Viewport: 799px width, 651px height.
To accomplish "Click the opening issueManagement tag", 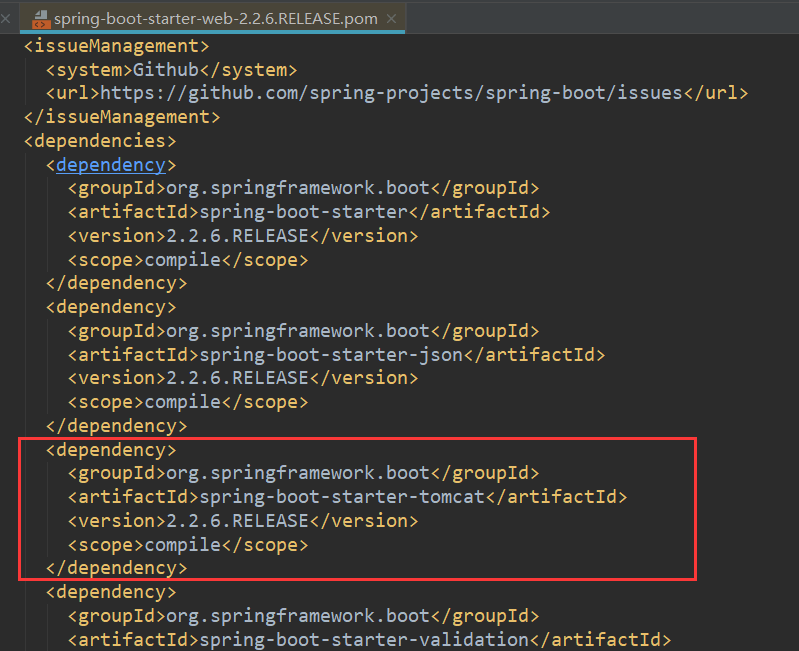I will coord(117,46).
